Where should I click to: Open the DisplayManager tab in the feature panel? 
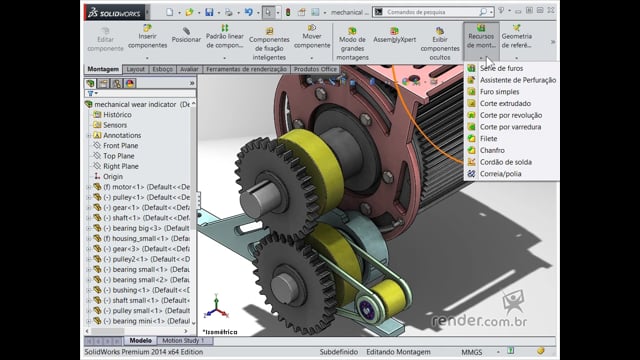[x=130, y=84]
